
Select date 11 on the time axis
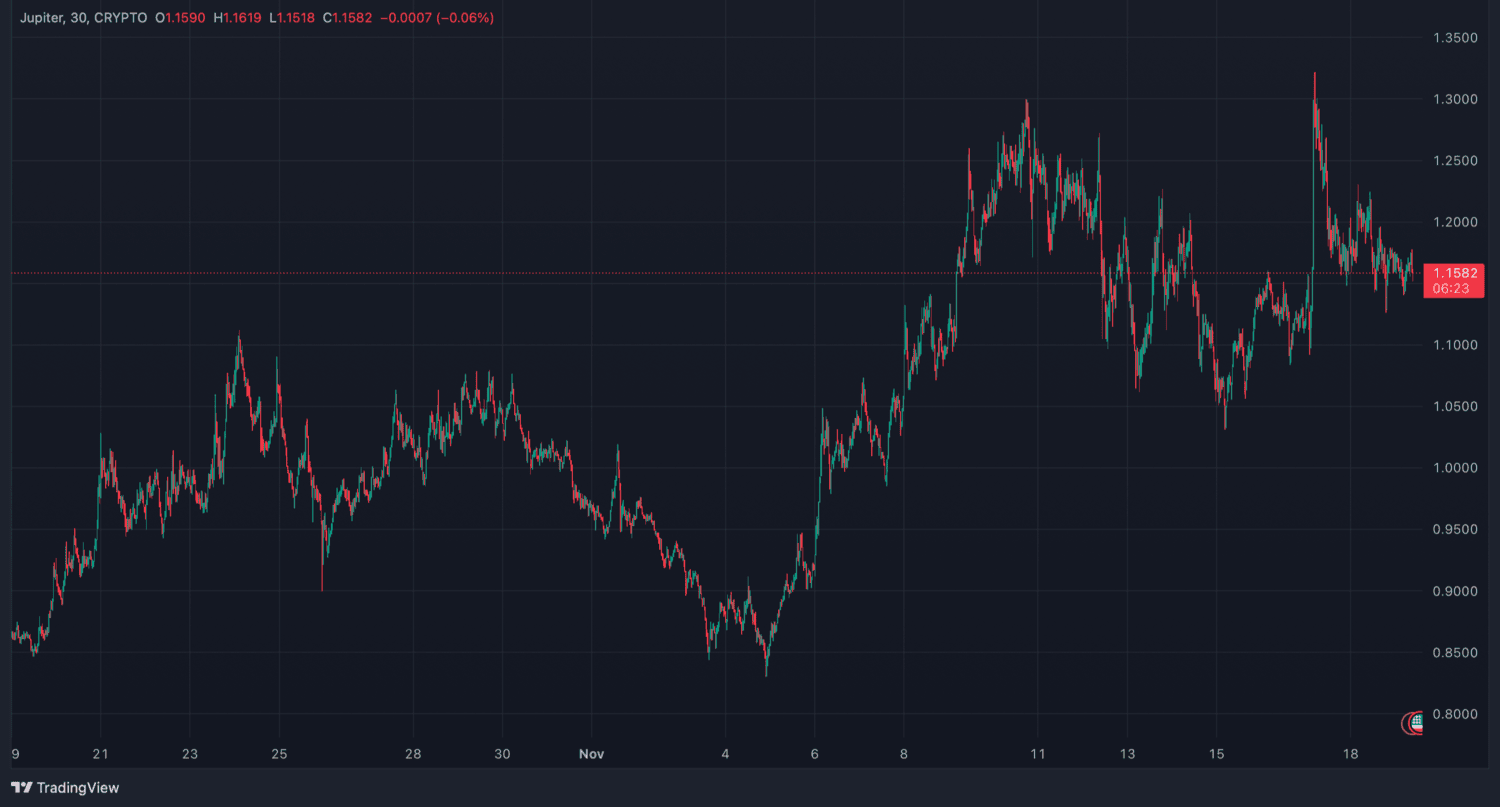tap(1038, 753)
